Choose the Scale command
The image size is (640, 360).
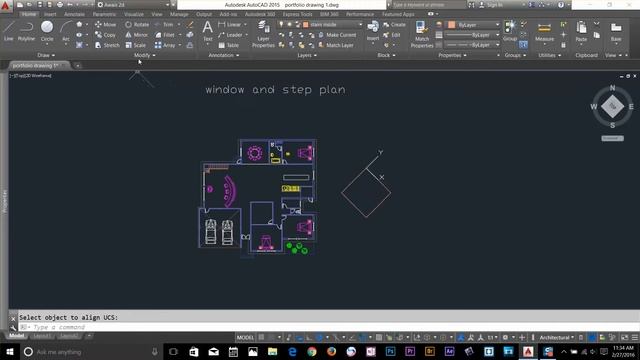(x=136, y=45)
